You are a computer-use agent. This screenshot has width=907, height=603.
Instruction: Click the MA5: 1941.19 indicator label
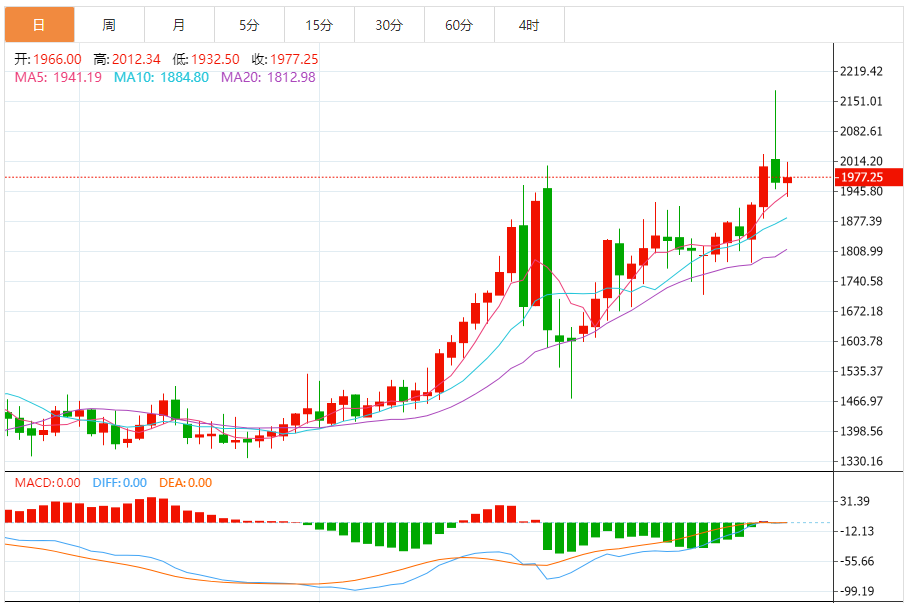(58, 77)
